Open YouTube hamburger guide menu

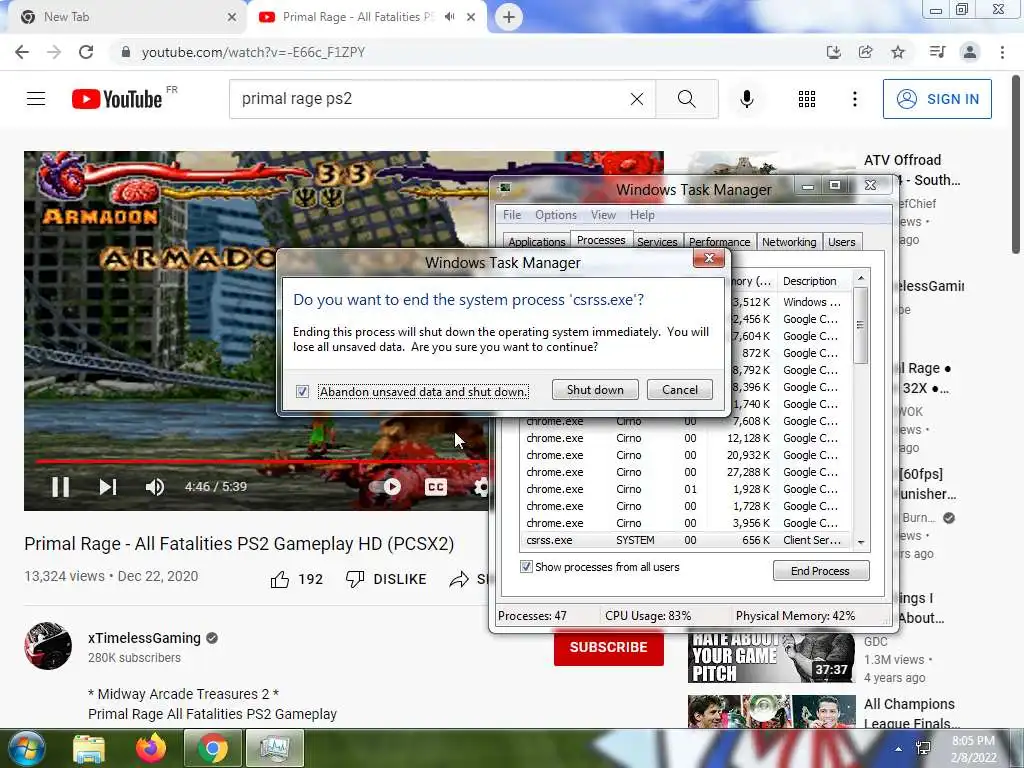click(36, 99)
